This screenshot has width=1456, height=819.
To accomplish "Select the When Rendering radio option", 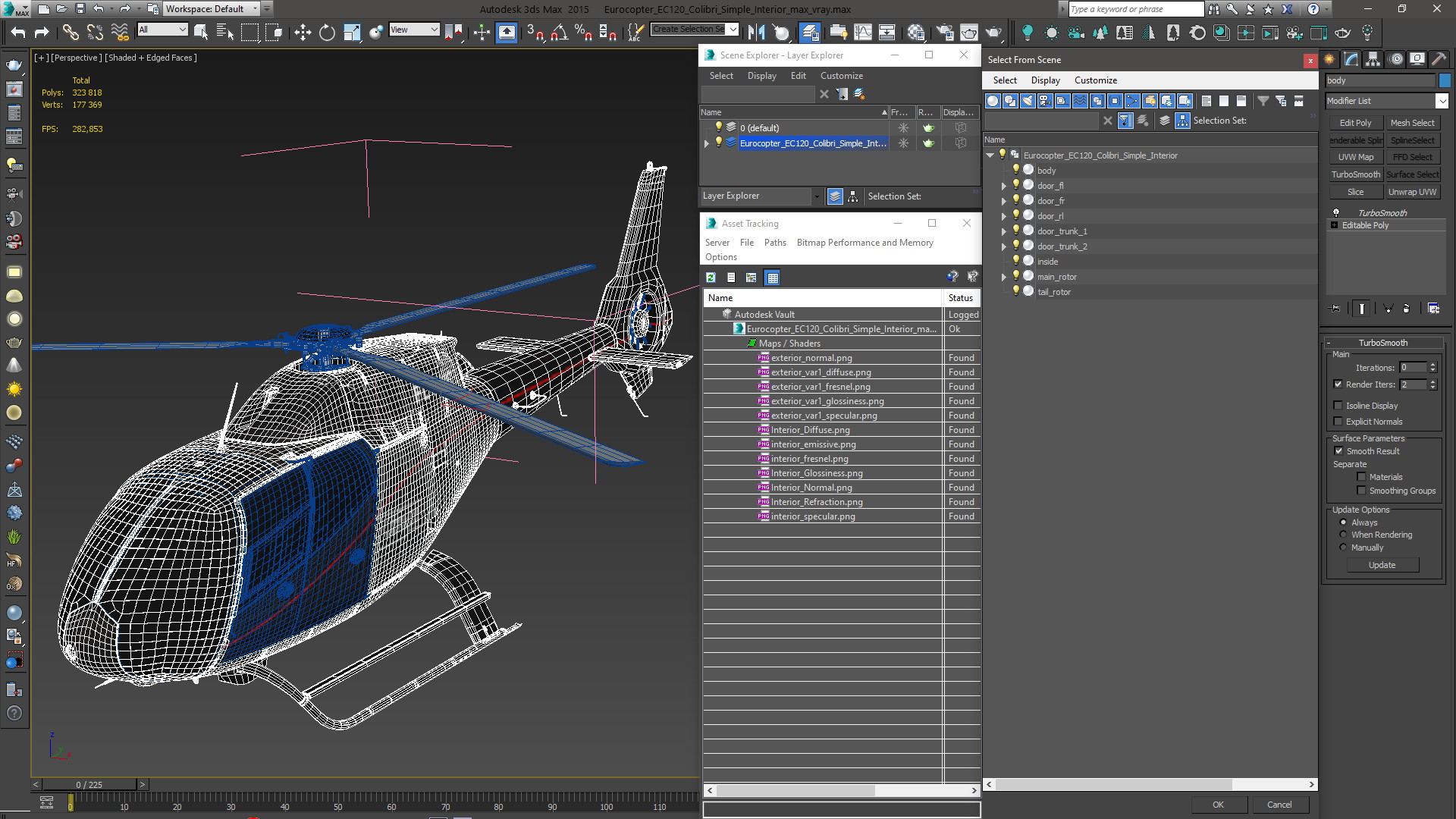I will coord(1343,535).
